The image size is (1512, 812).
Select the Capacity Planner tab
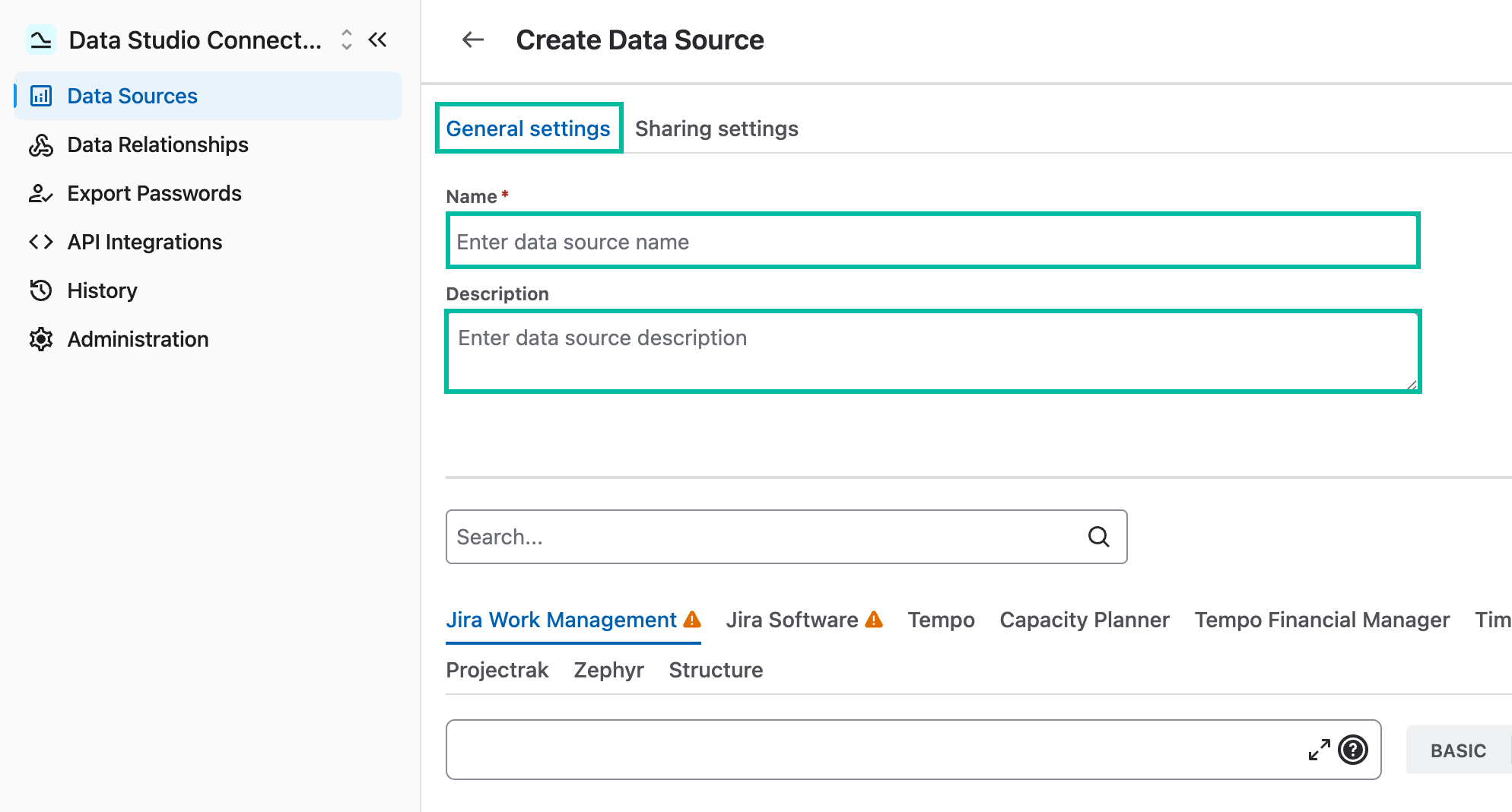click(x=1085, y=620)
